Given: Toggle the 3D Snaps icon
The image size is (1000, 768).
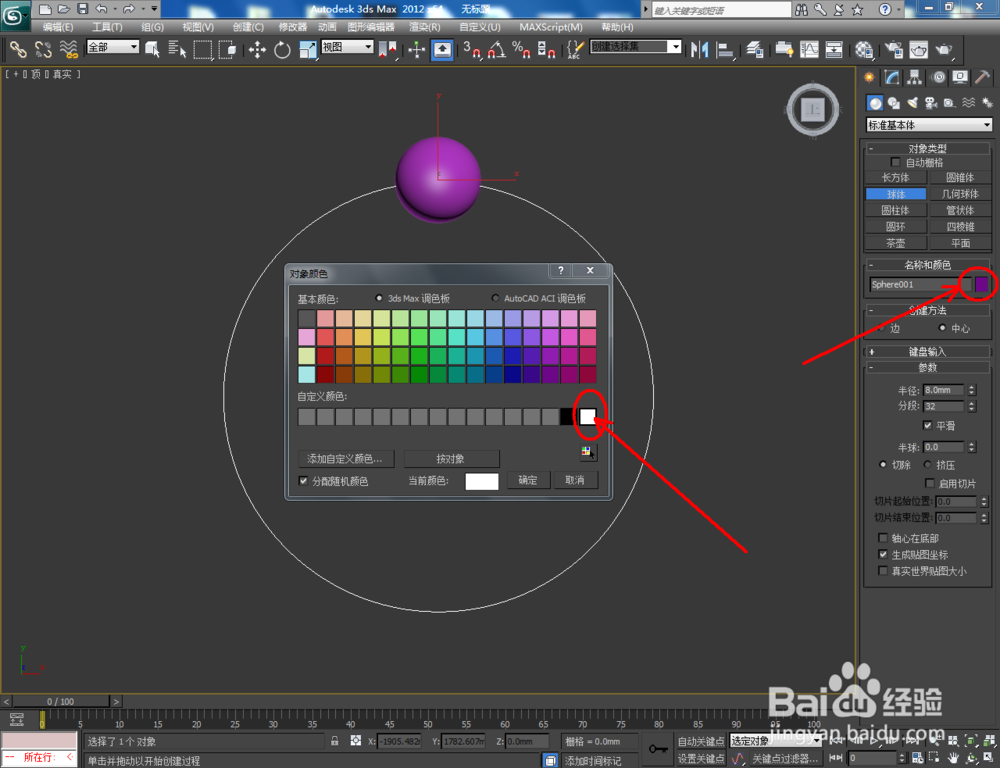Looking at the screenshot, I should 472,49.
